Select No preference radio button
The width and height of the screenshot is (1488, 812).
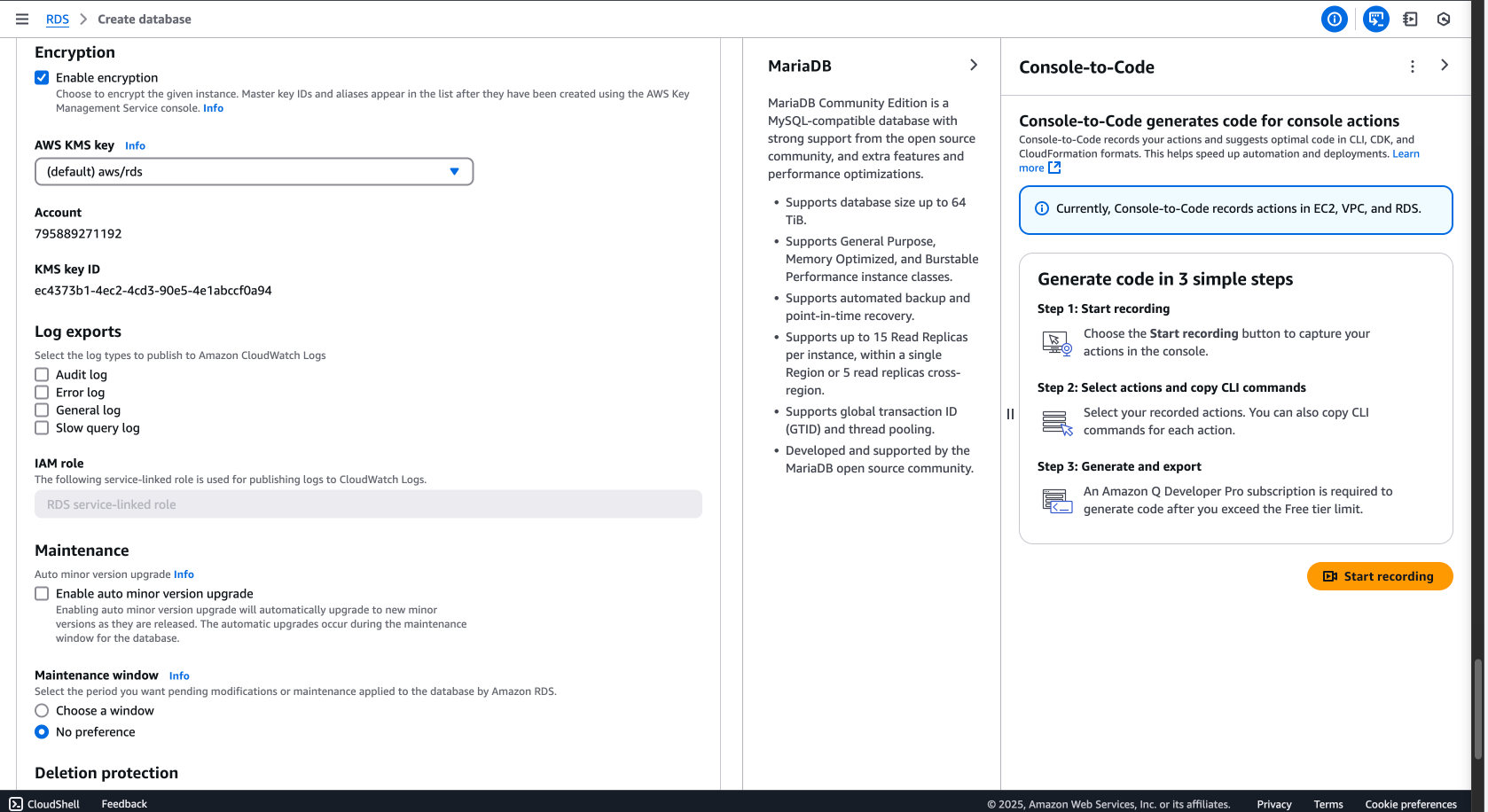coord(42,732)
